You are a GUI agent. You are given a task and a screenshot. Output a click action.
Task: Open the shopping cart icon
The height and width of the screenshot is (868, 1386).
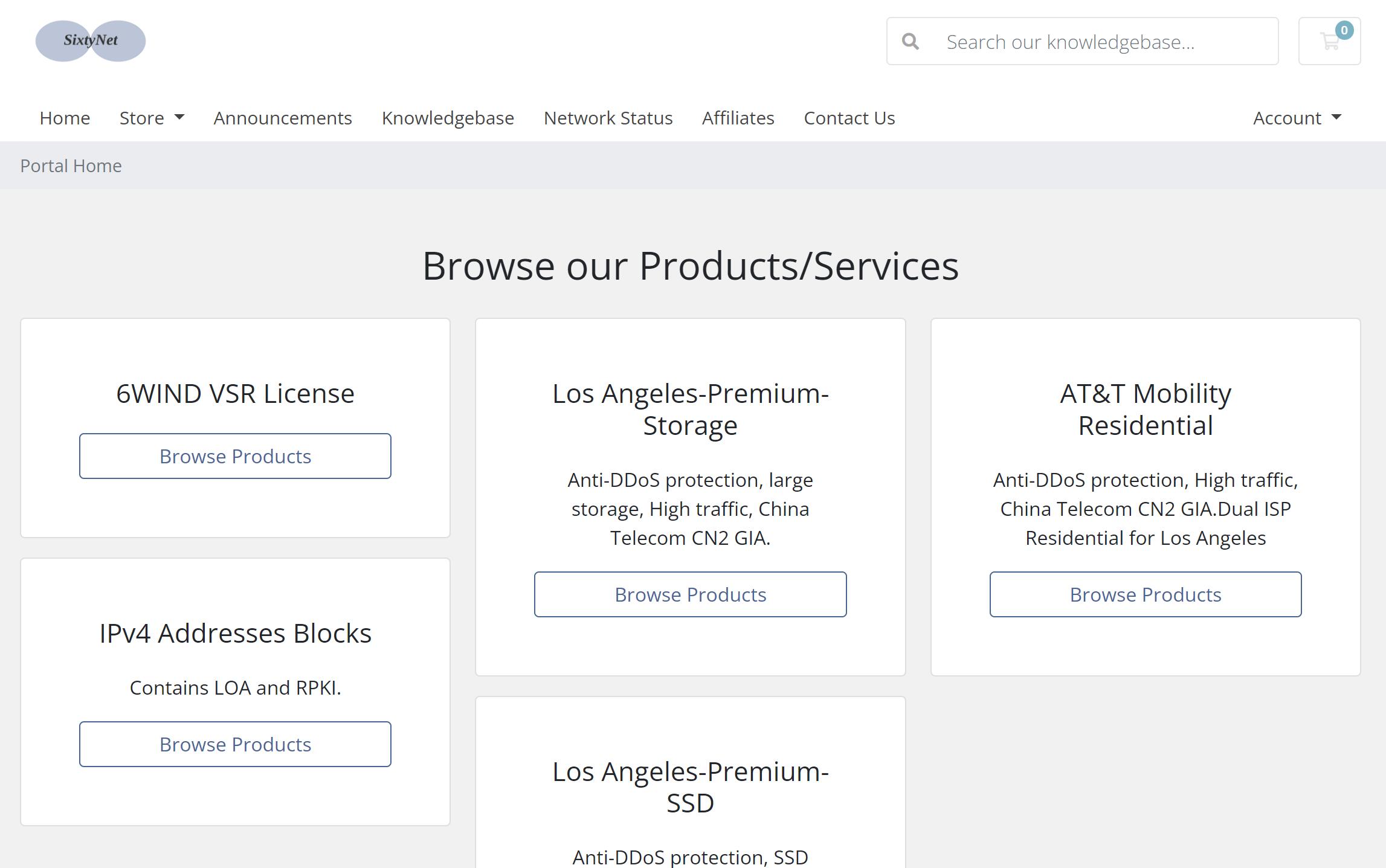tap(1329, 41)
